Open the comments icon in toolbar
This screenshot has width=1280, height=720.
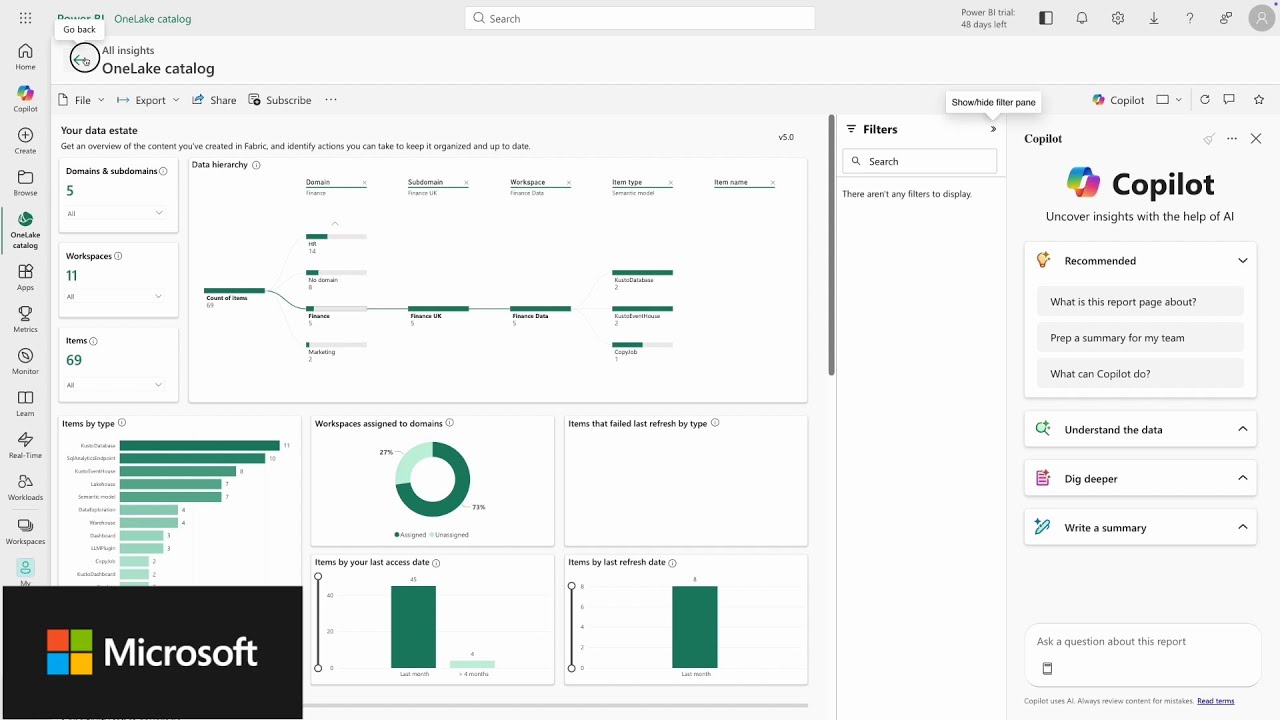pos(1229,100)
